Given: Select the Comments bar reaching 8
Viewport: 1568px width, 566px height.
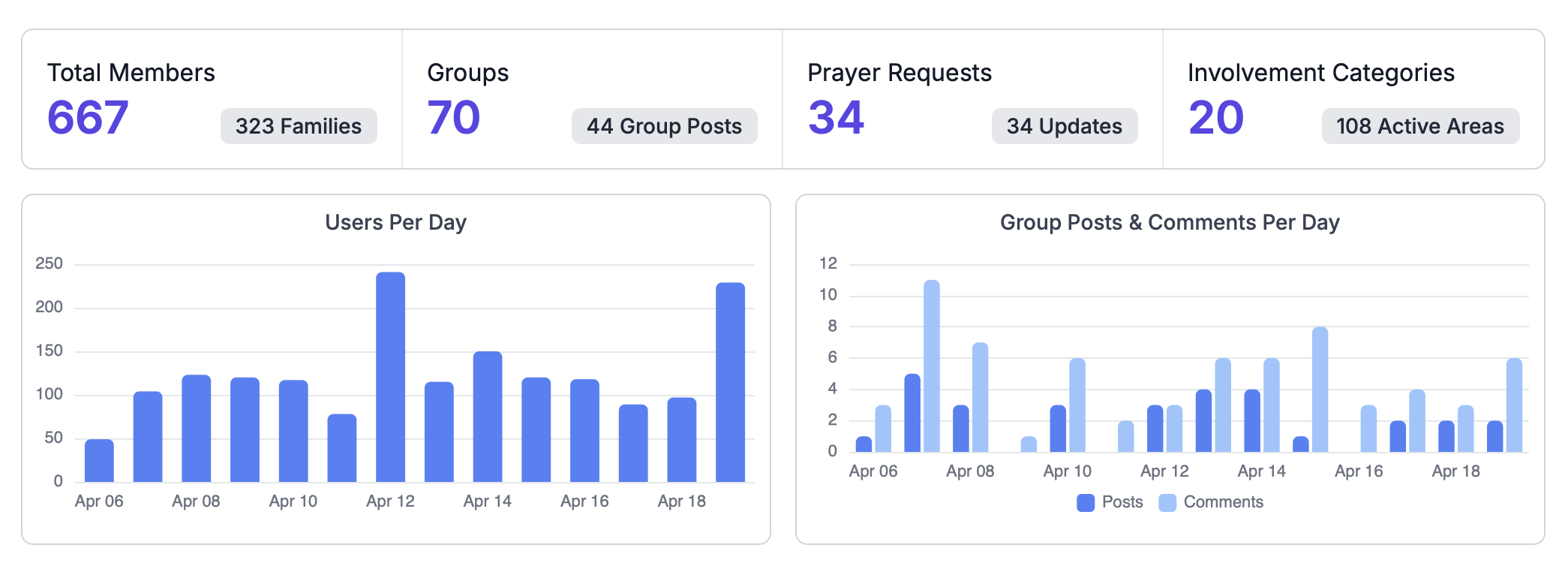Looking at the screenshot, I should [1320, 390].
